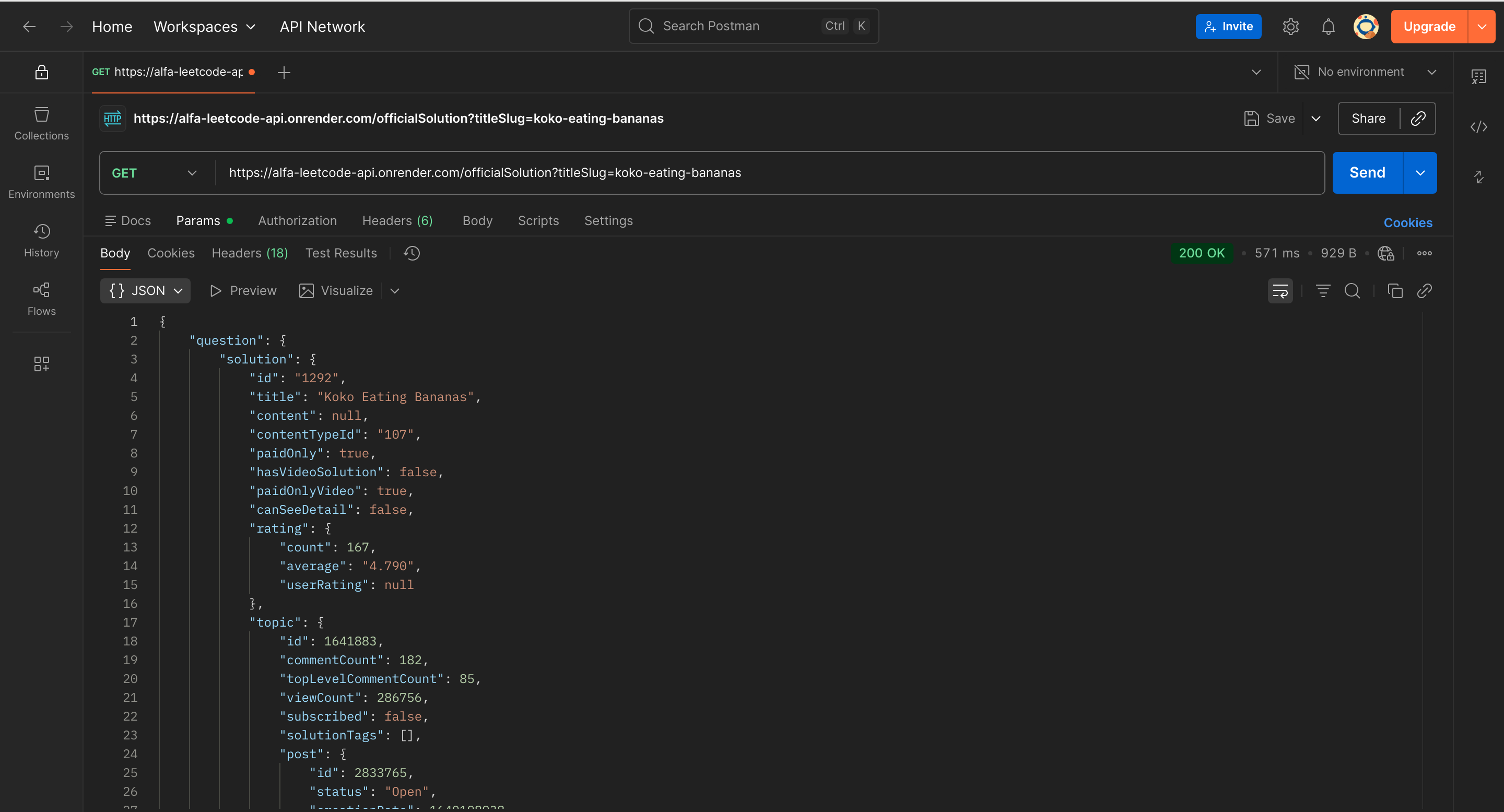Click the search response magnifier icon
The height and width of the screenshot is (812, 1504).
1352,291
